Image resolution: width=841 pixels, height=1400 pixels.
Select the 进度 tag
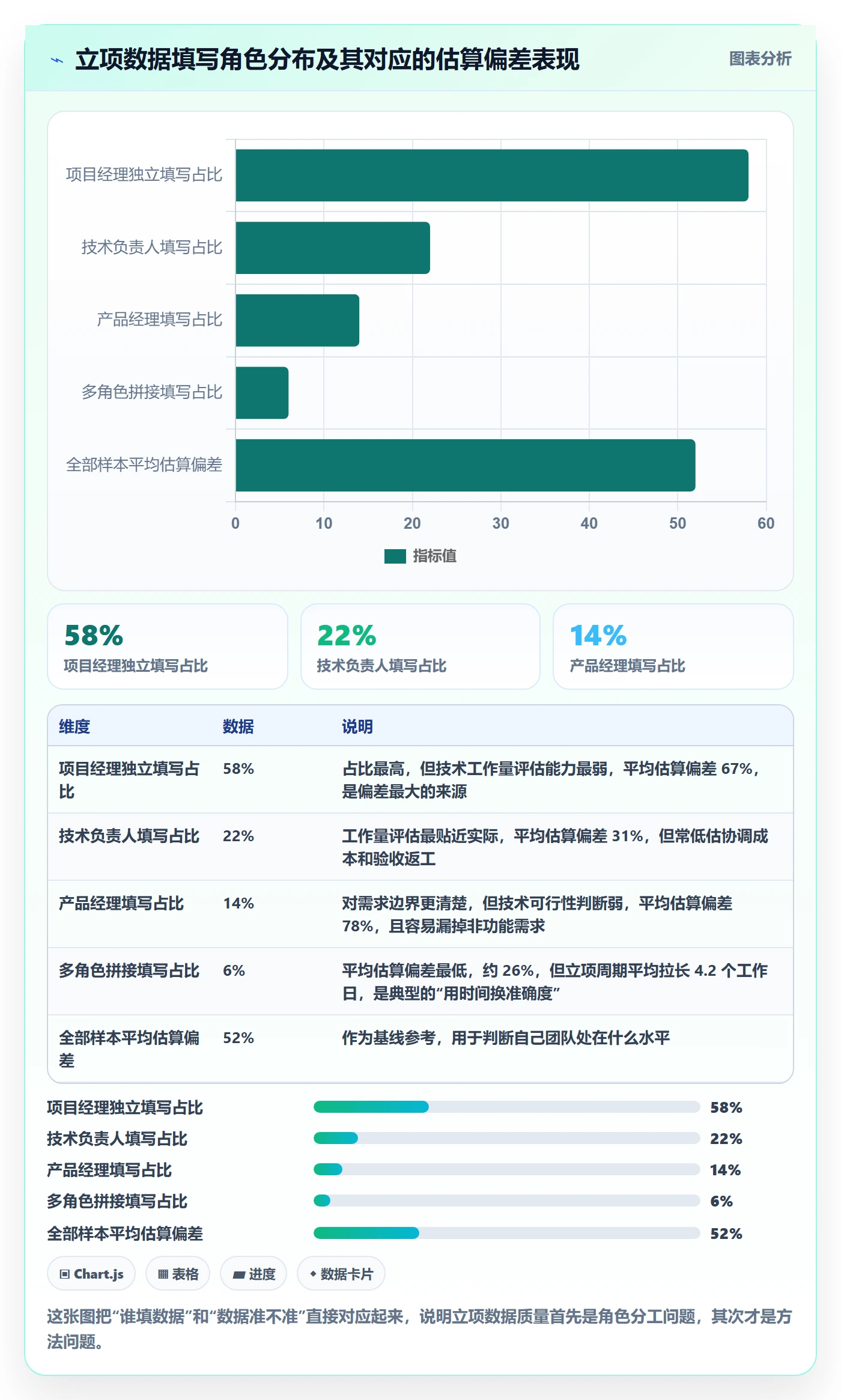pos(254,1273)
